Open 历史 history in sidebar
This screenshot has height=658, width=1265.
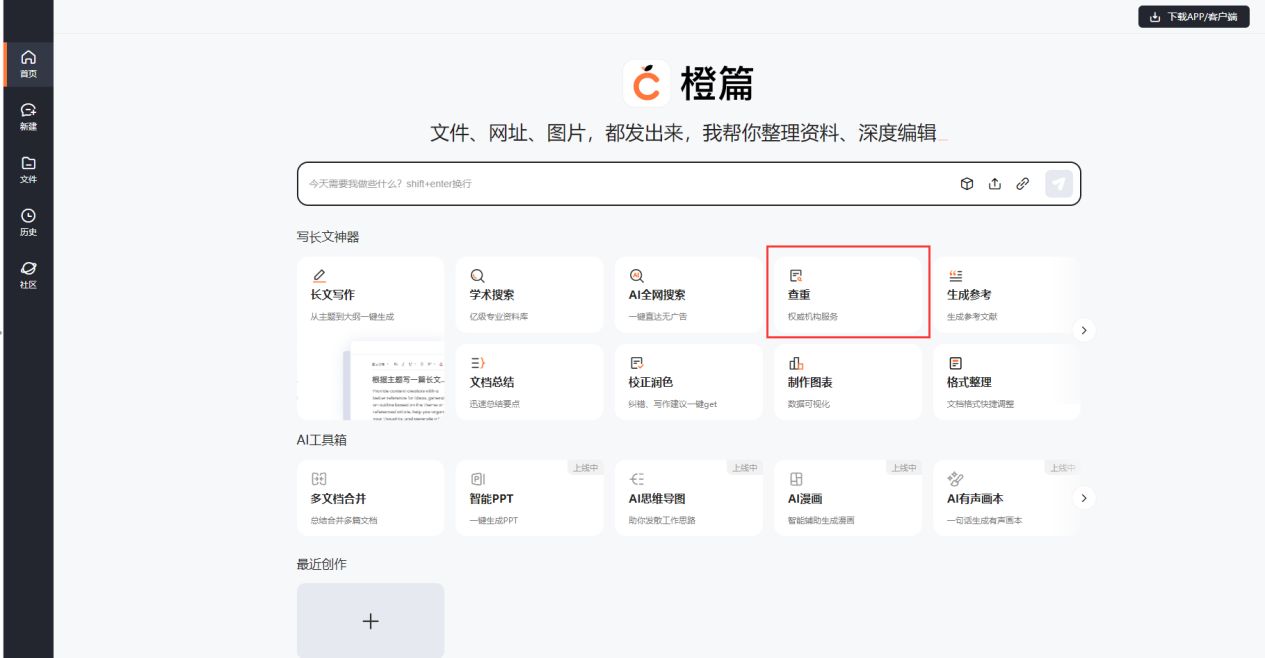coord(28,222)
